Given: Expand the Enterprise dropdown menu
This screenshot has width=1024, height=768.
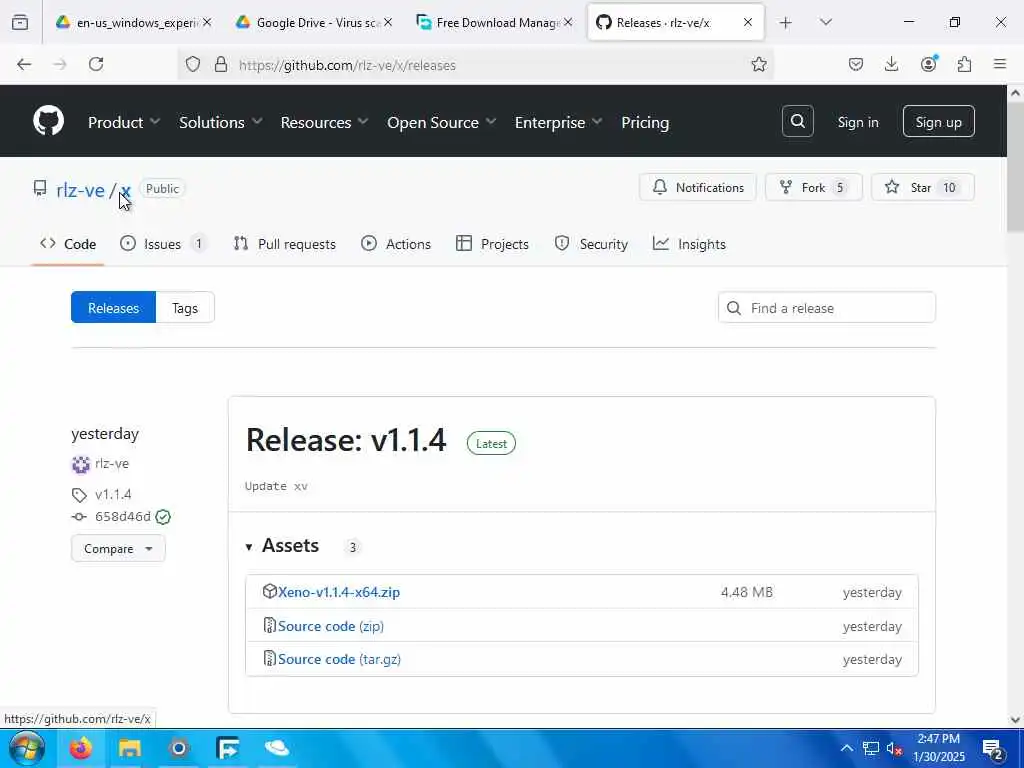Looking at the screenshot, I should (558, 122).
